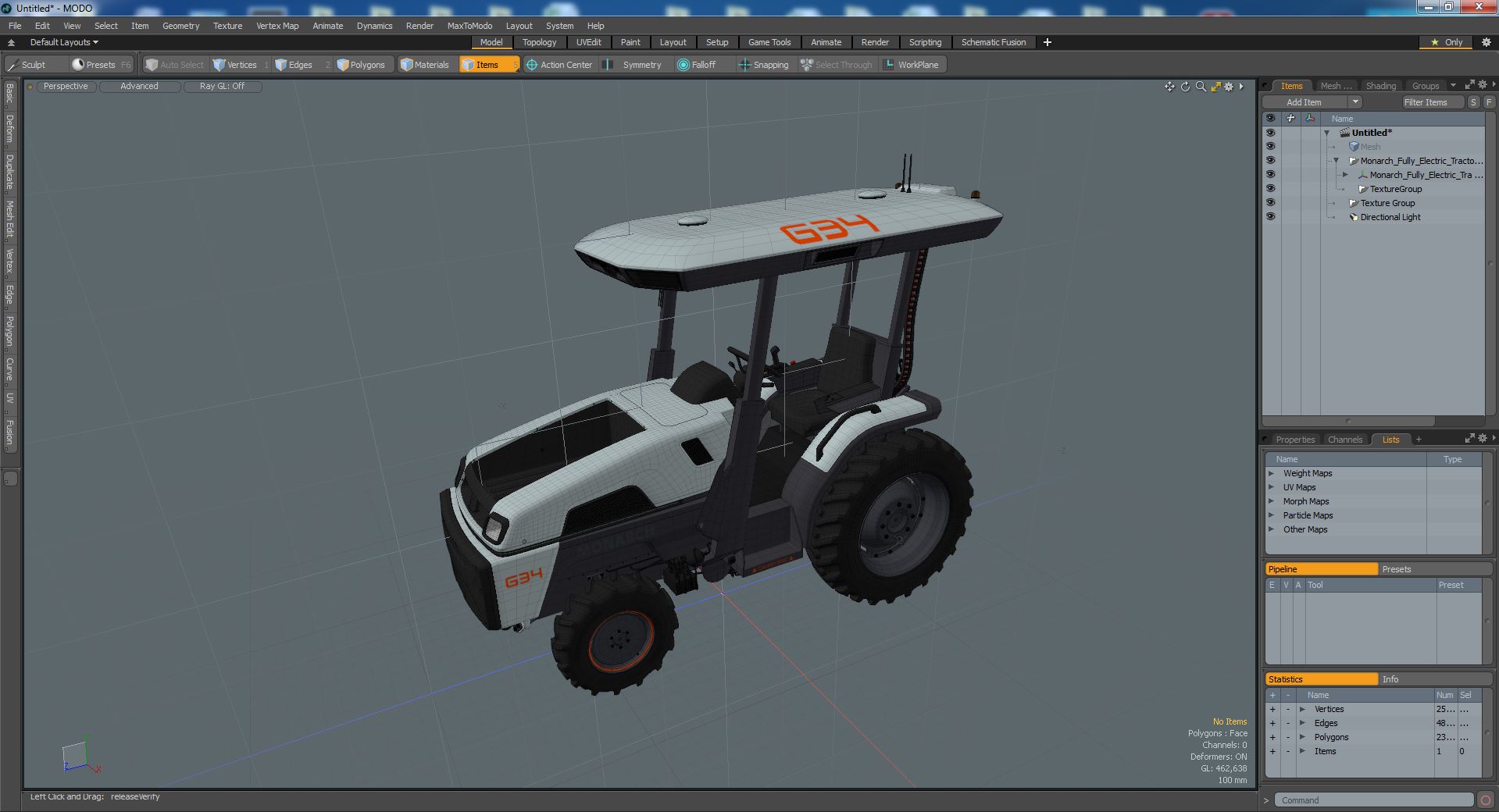
Task: Click viewport zoom magnifier icon
Action: pos(1201,87)
